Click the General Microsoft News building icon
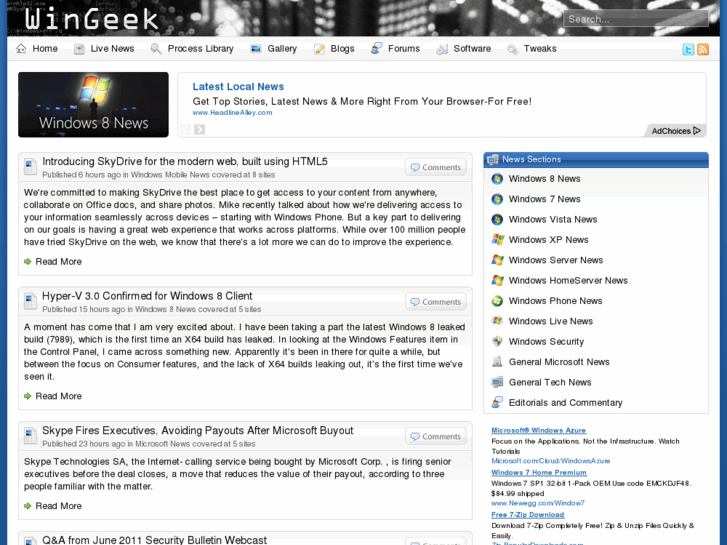 tap(497, 362)
